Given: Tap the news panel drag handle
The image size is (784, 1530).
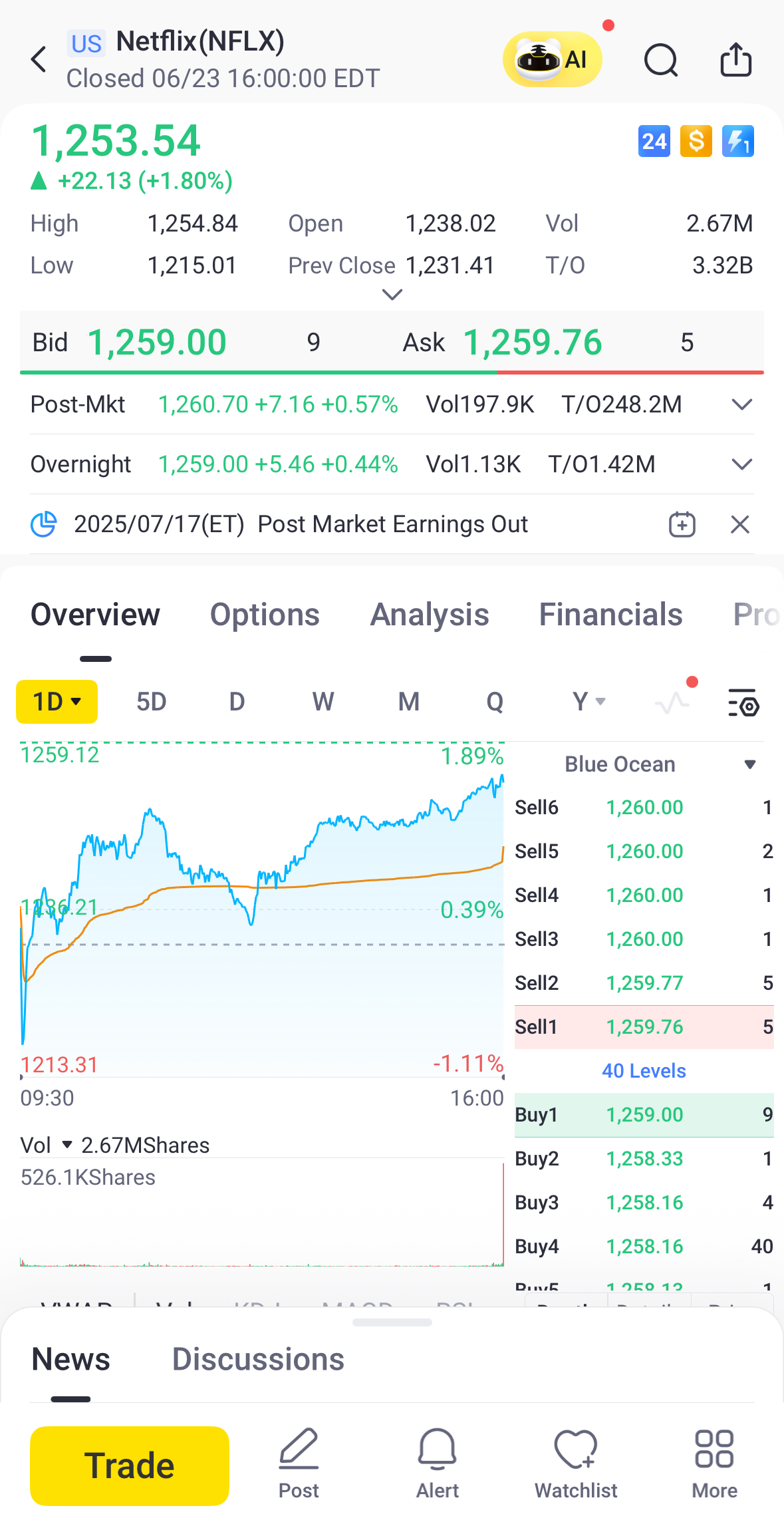Looking at the screenshot, I should coord(392,1322).
